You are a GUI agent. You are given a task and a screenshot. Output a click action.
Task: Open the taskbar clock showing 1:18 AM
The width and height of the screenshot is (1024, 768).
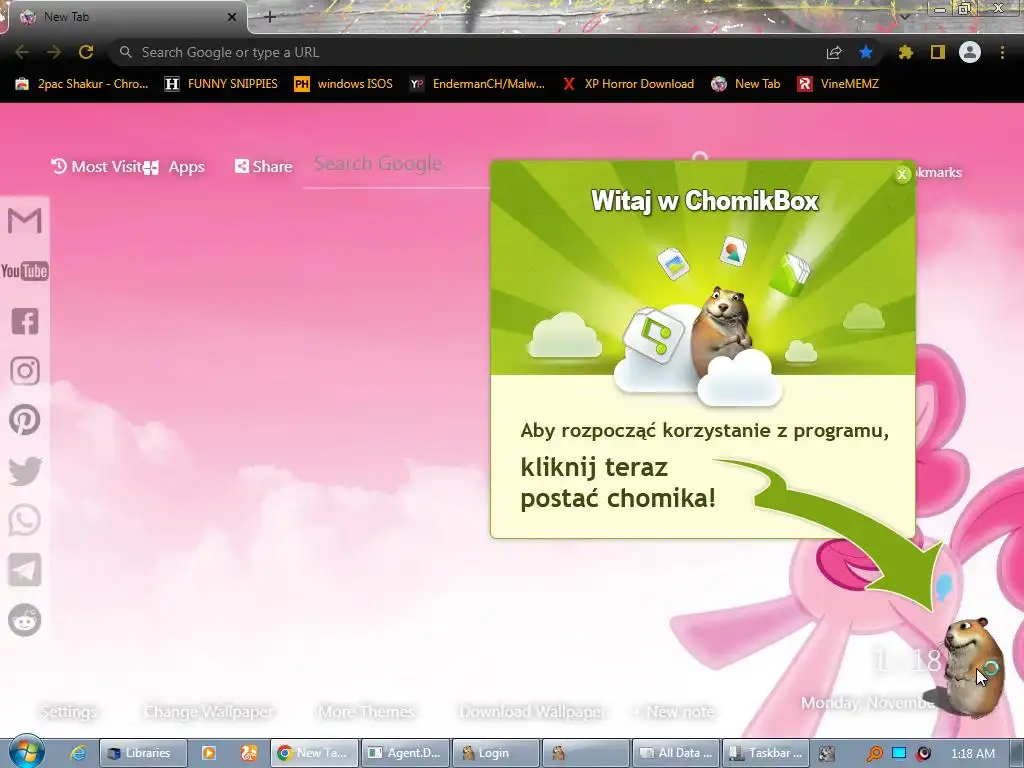tap(973, 754)
